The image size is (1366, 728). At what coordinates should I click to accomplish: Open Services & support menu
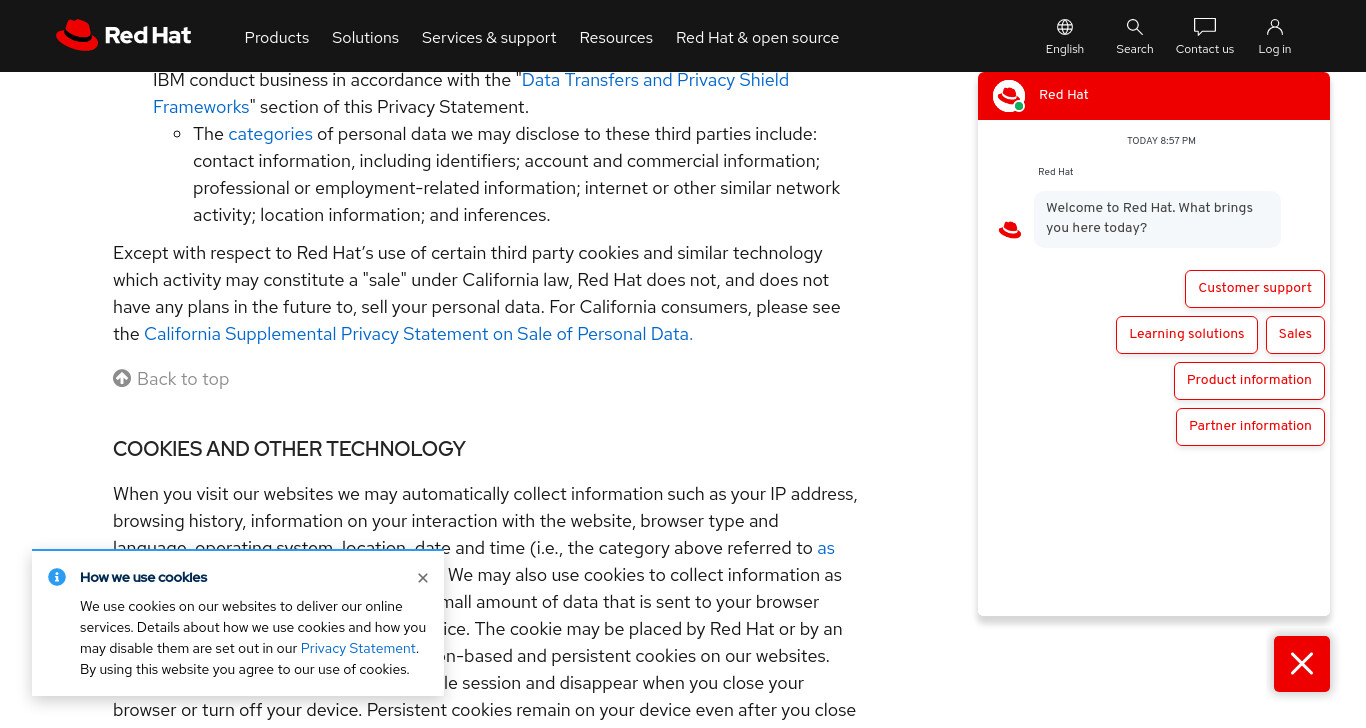(489, 37)
